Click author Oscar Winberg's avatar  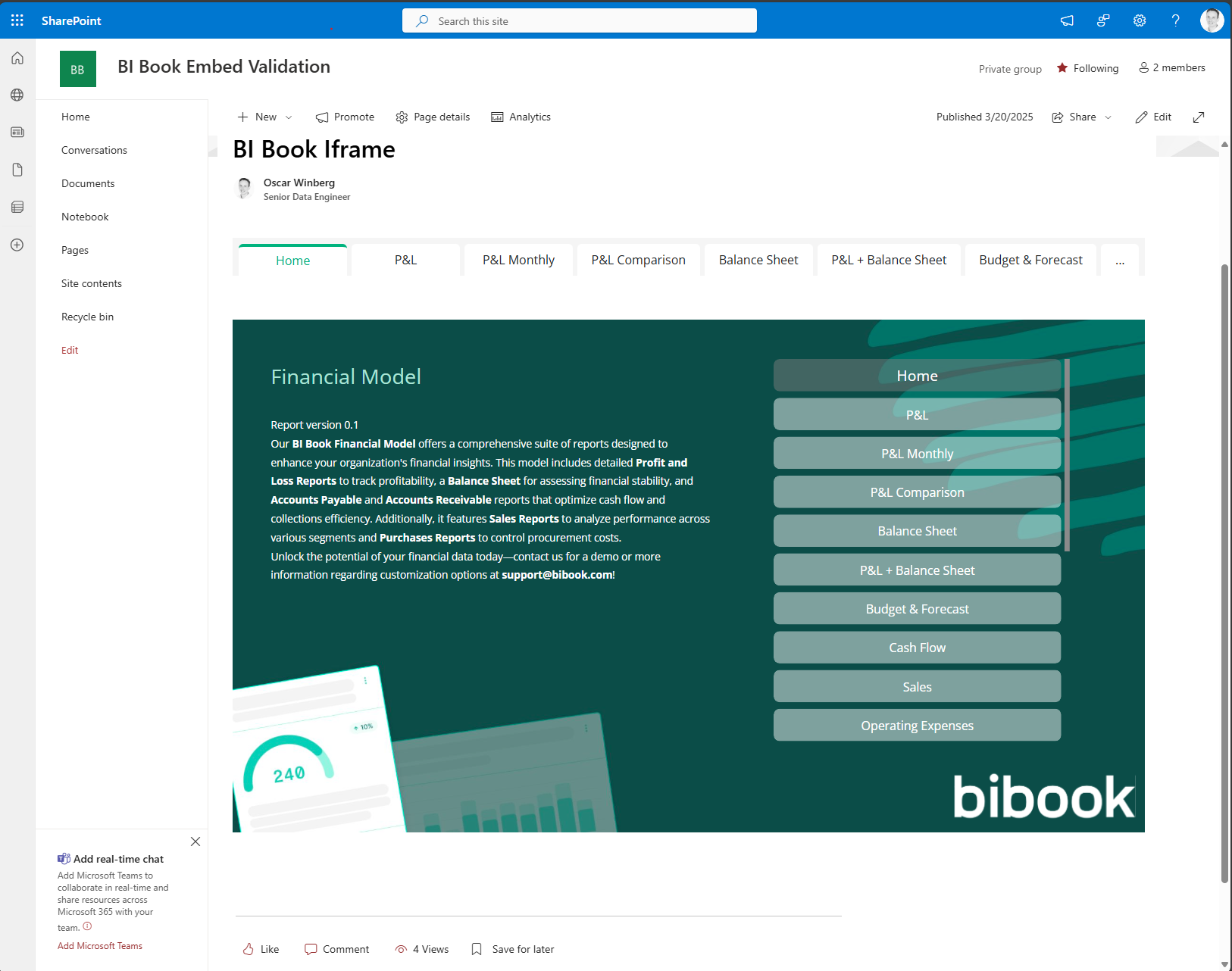244,188
